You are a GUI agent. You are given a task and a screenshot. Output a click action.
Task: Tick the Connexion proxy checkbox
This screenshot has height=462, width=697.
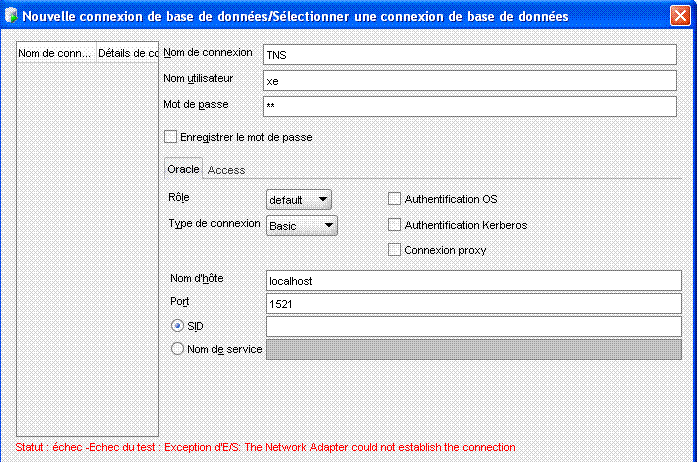point(394,249)
